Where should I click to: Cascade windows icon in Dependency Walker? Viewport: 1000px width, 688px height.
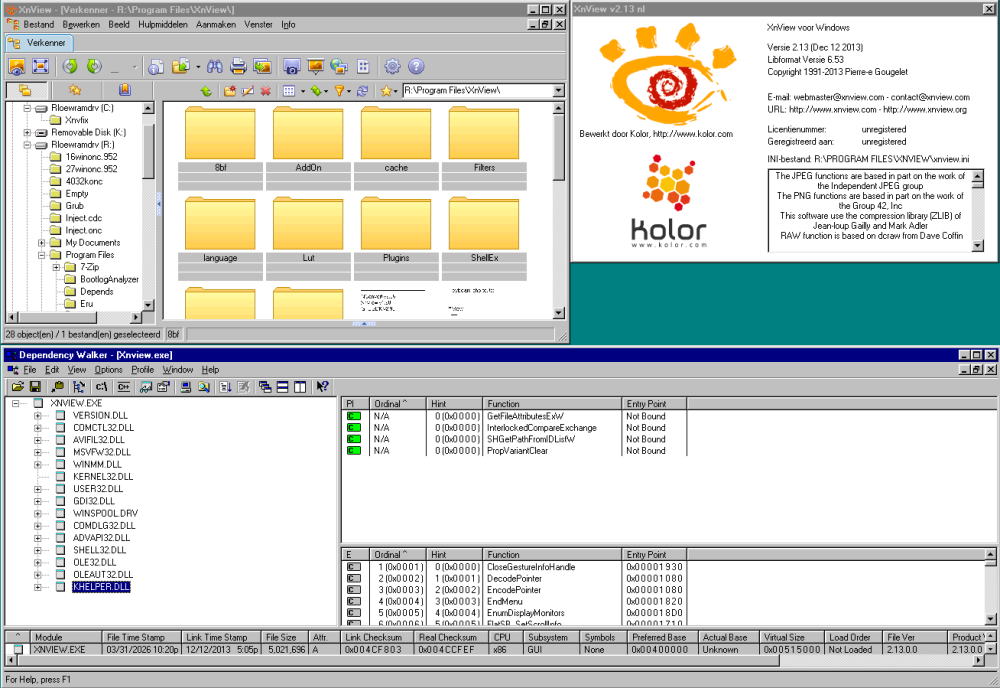click(x=265, y=386)
